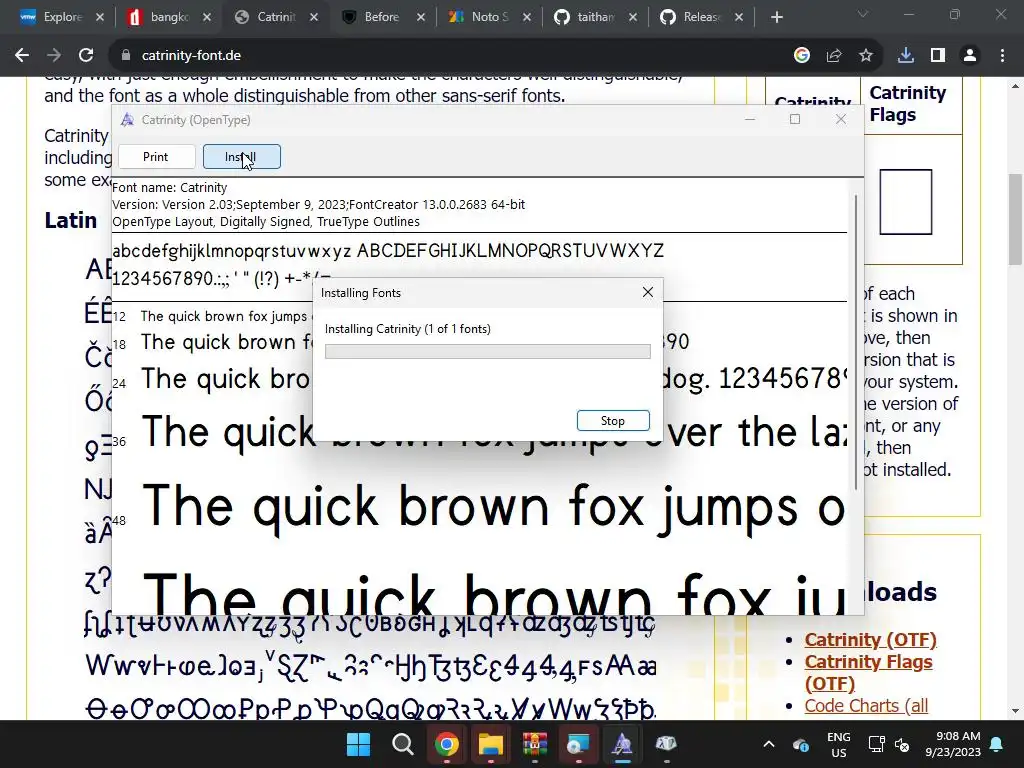Open Chrome tab search chevron
The image size is (1024, 768).
pyautogui.click(x=863, y=14)
